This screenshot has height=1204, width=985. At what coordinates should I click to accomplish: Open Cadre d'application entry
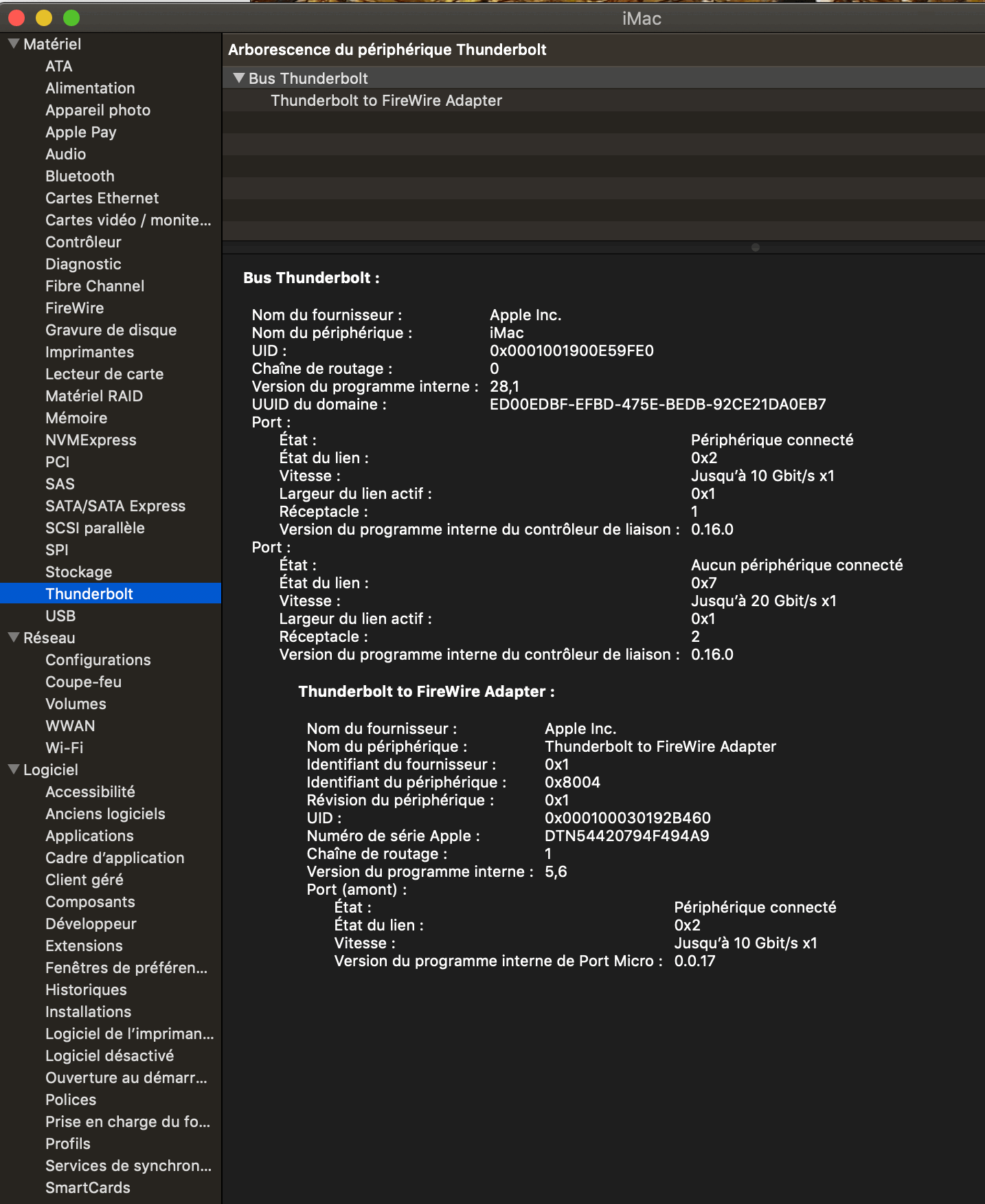[115, 858]
